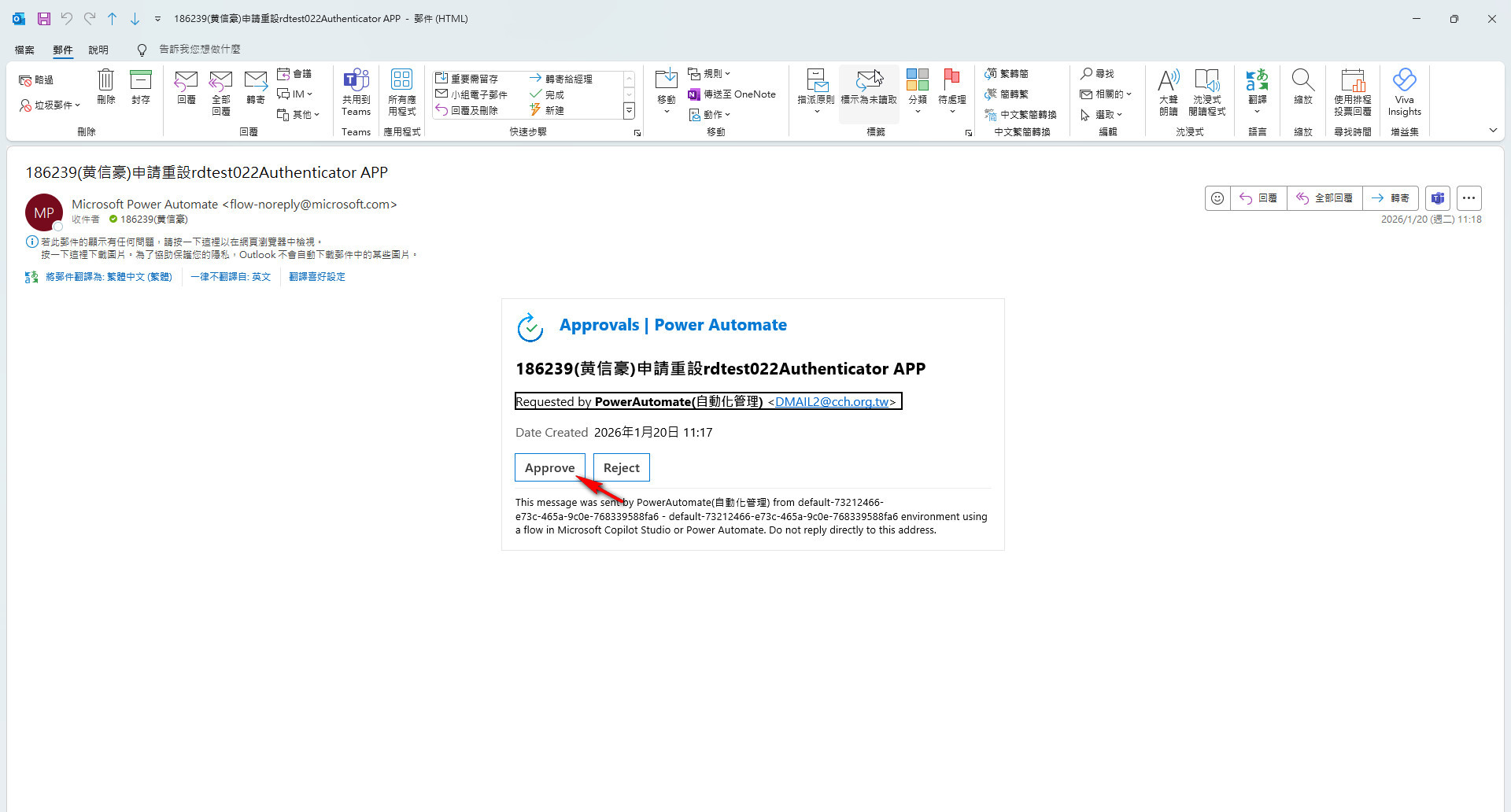Click the Tell Me search field
1511x812 pixels.
[x=200, y=50]
